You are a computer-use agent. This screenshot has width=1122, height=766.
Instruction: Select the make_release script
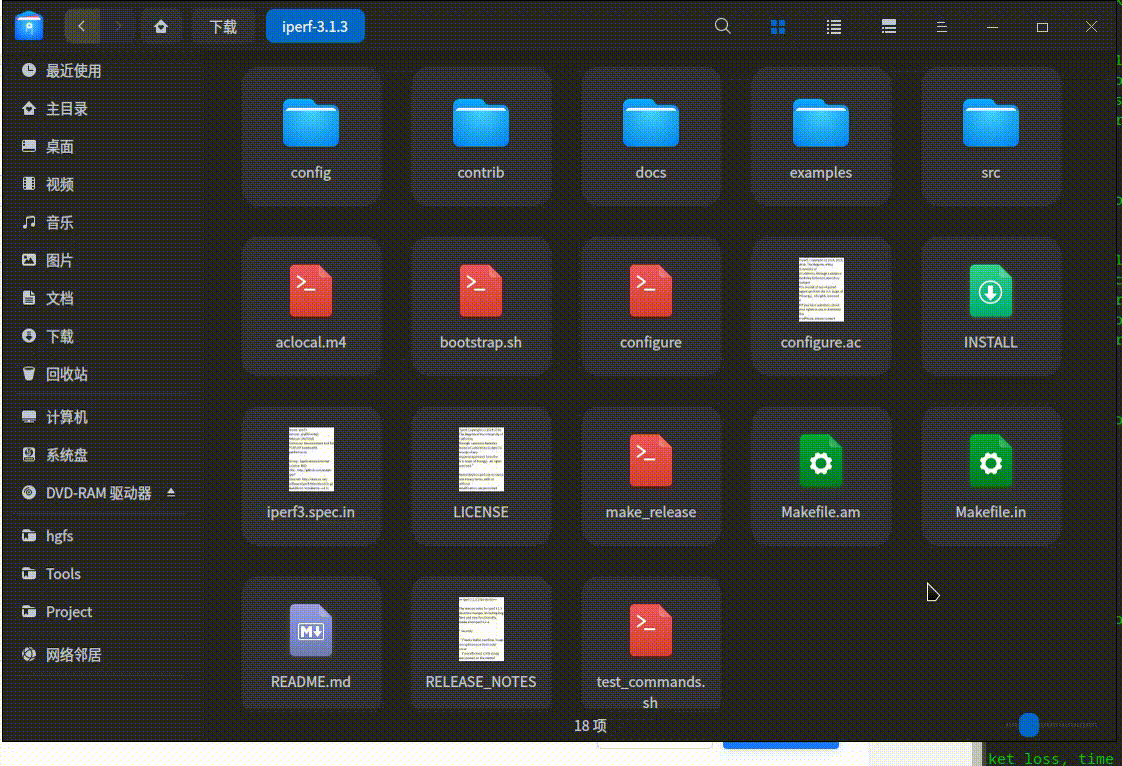[650, 476]
